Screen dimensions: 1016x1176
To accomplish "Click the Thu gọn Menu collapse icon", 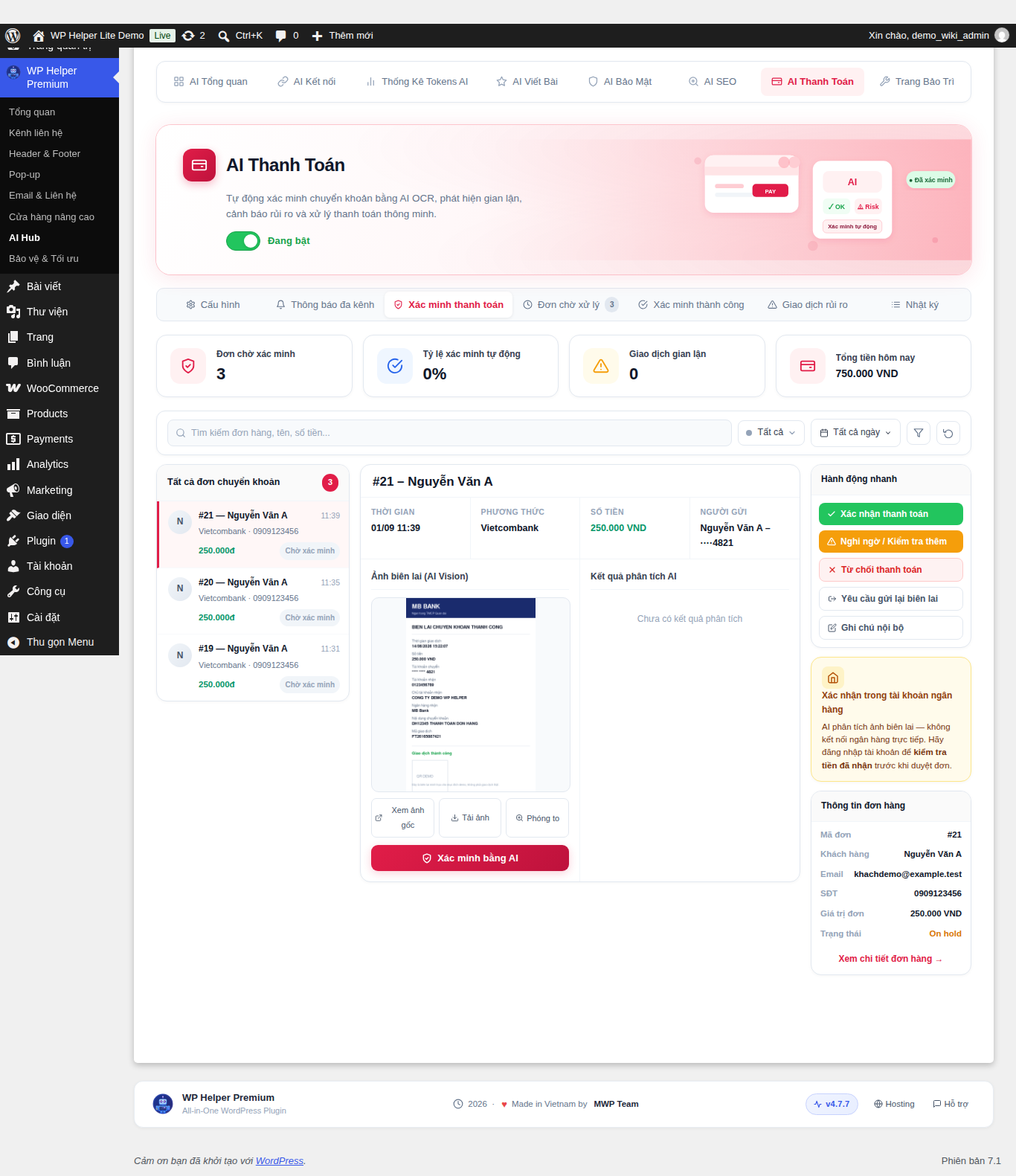I will tap(13, 643).
